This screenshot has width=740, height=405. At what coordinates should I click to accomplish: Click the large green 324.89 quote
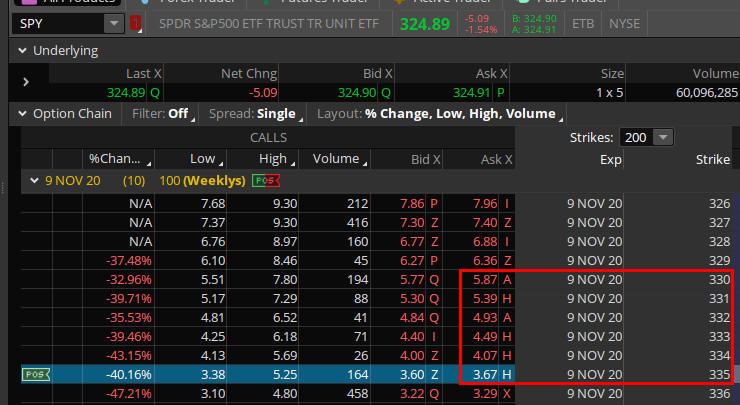425,24
